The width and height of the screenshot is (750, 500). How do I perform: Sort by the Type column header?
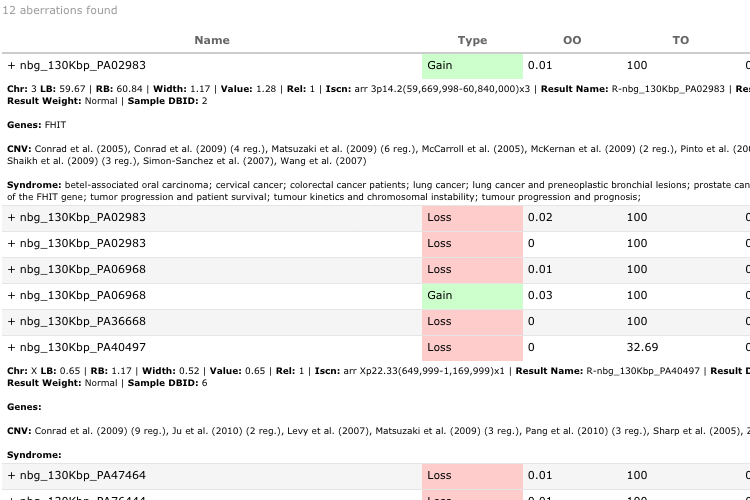[472, 40]
